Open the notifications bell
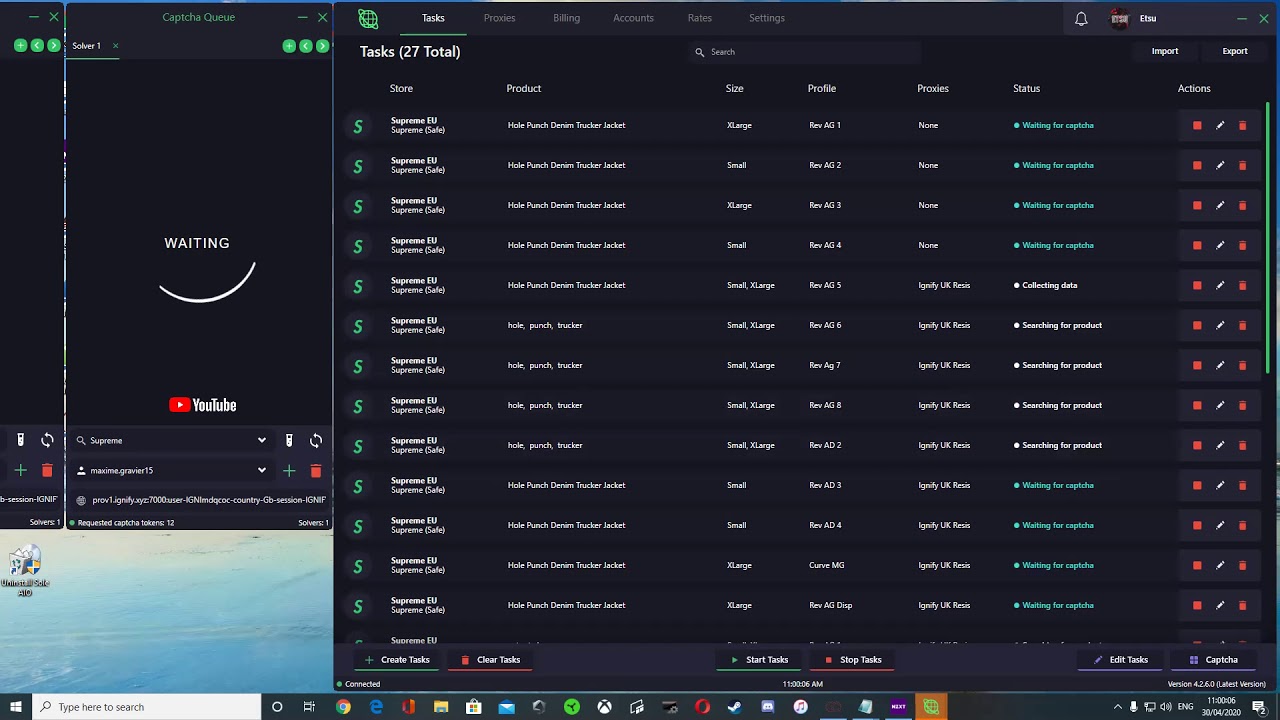 tap(1081, 18)
